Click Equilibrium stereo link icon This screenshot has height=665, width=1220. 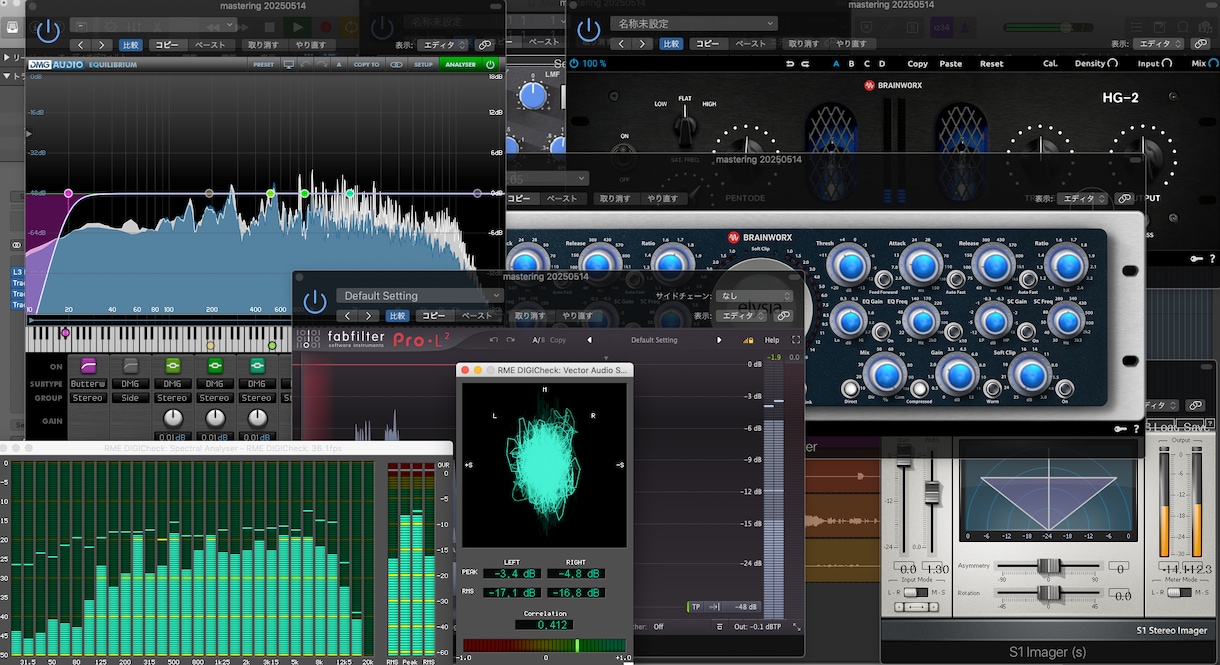click(396, 64)
